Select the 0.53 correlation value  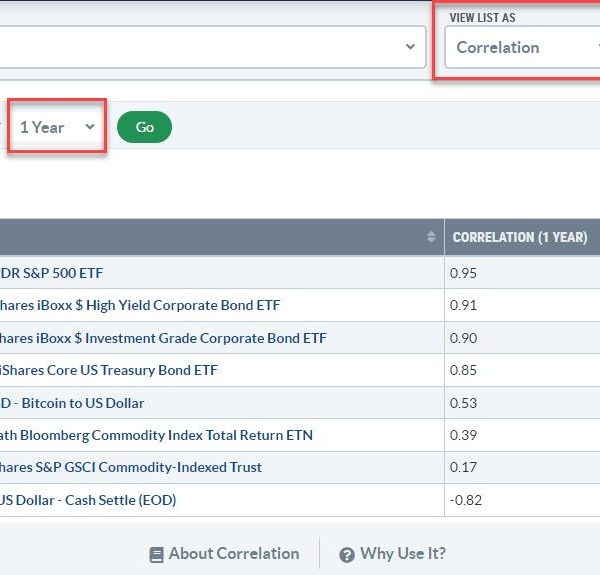tap(463, 403)
